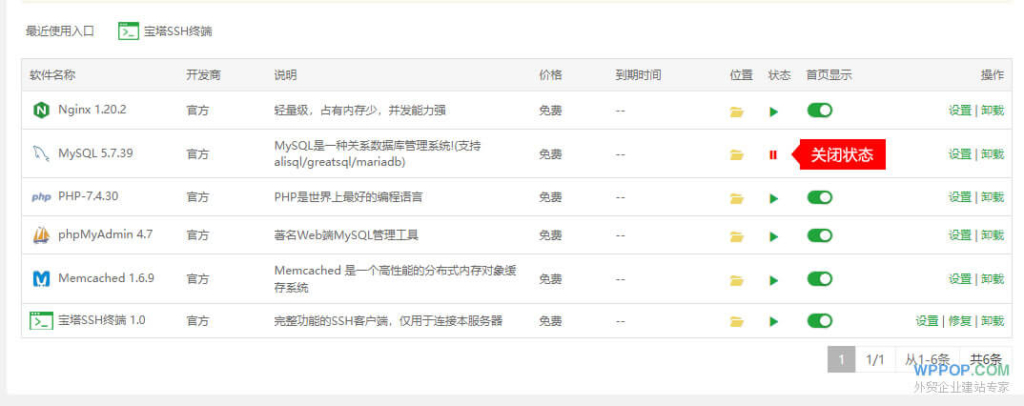This screenshot has width=1024, height=406.
Task: Click the PHP logo icon
Action: pos(41,196)
